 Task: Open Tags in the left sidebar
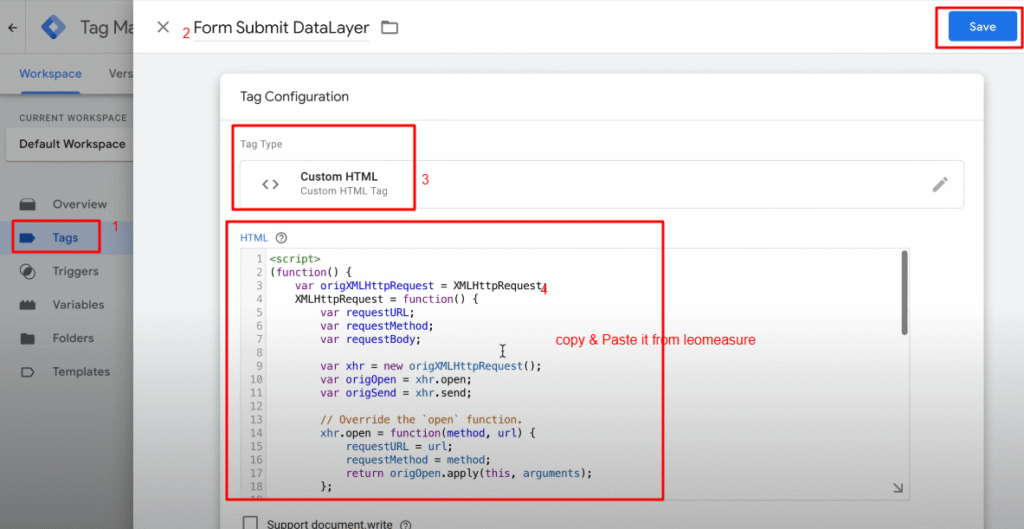tap(66, 238)
